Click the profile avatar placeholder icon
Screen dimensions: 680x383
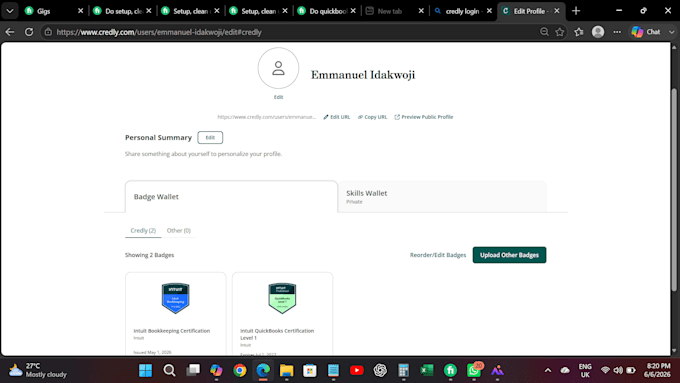(x=278, y=68)
